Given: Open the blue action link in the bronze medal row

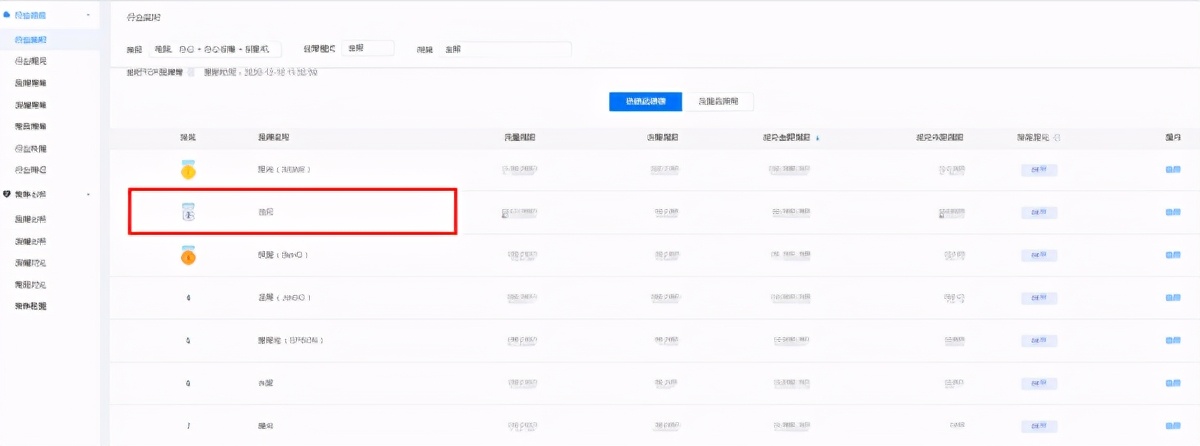Looking at the screenshot, I should point(1173,256).
